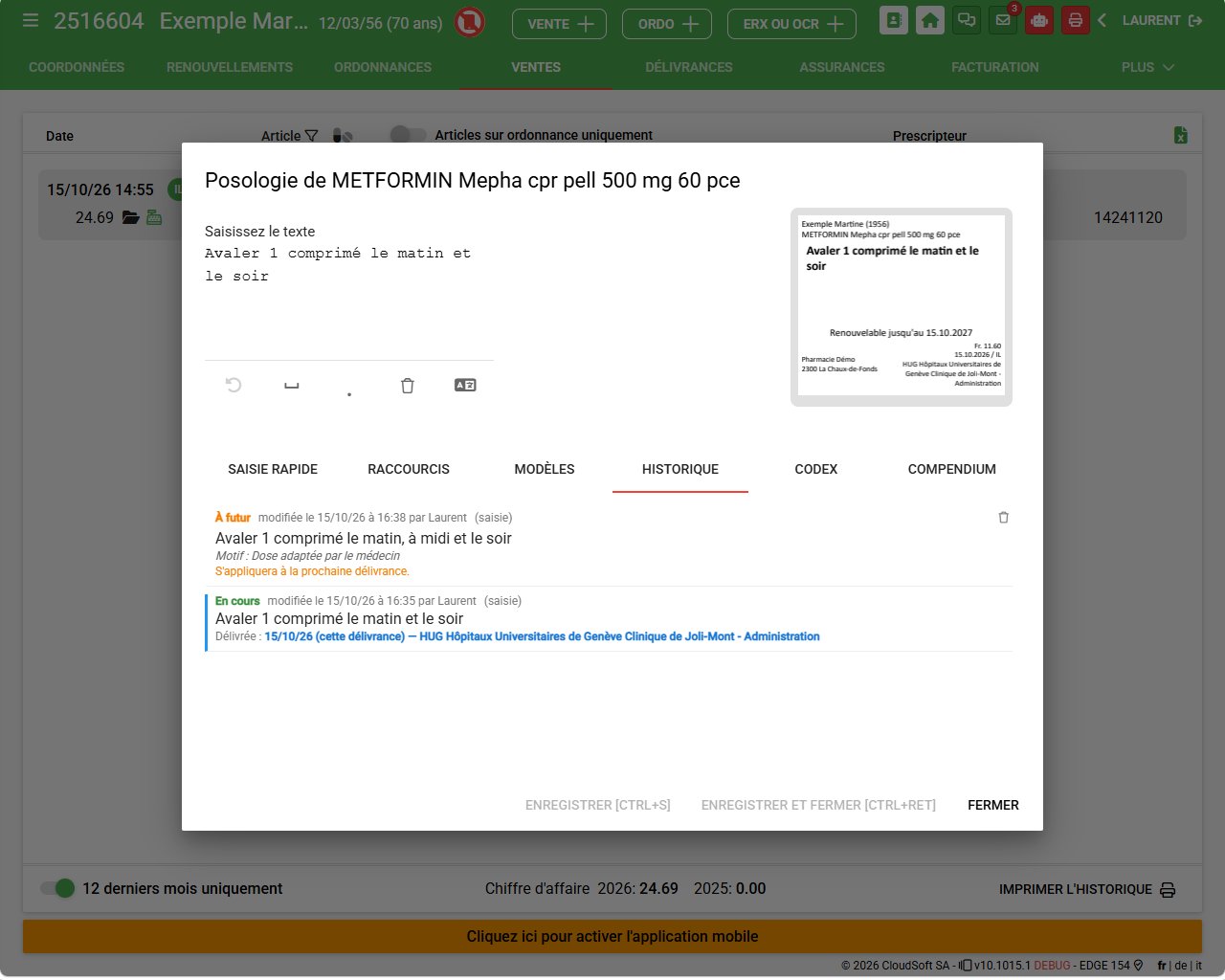1225x980 pixels.
Task: Click the undo icon under the posology text
Action: (x=234, y=385)
